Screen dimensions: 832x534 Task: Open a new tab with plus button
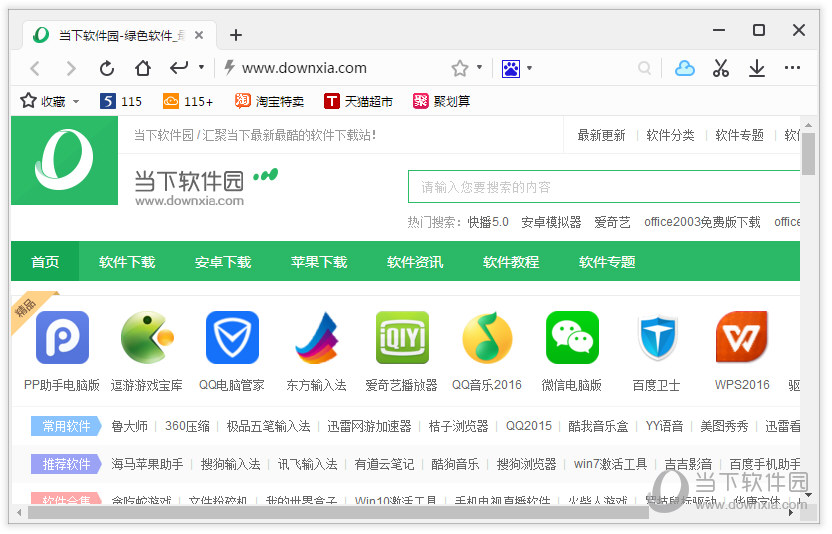(x=236, y=35)
